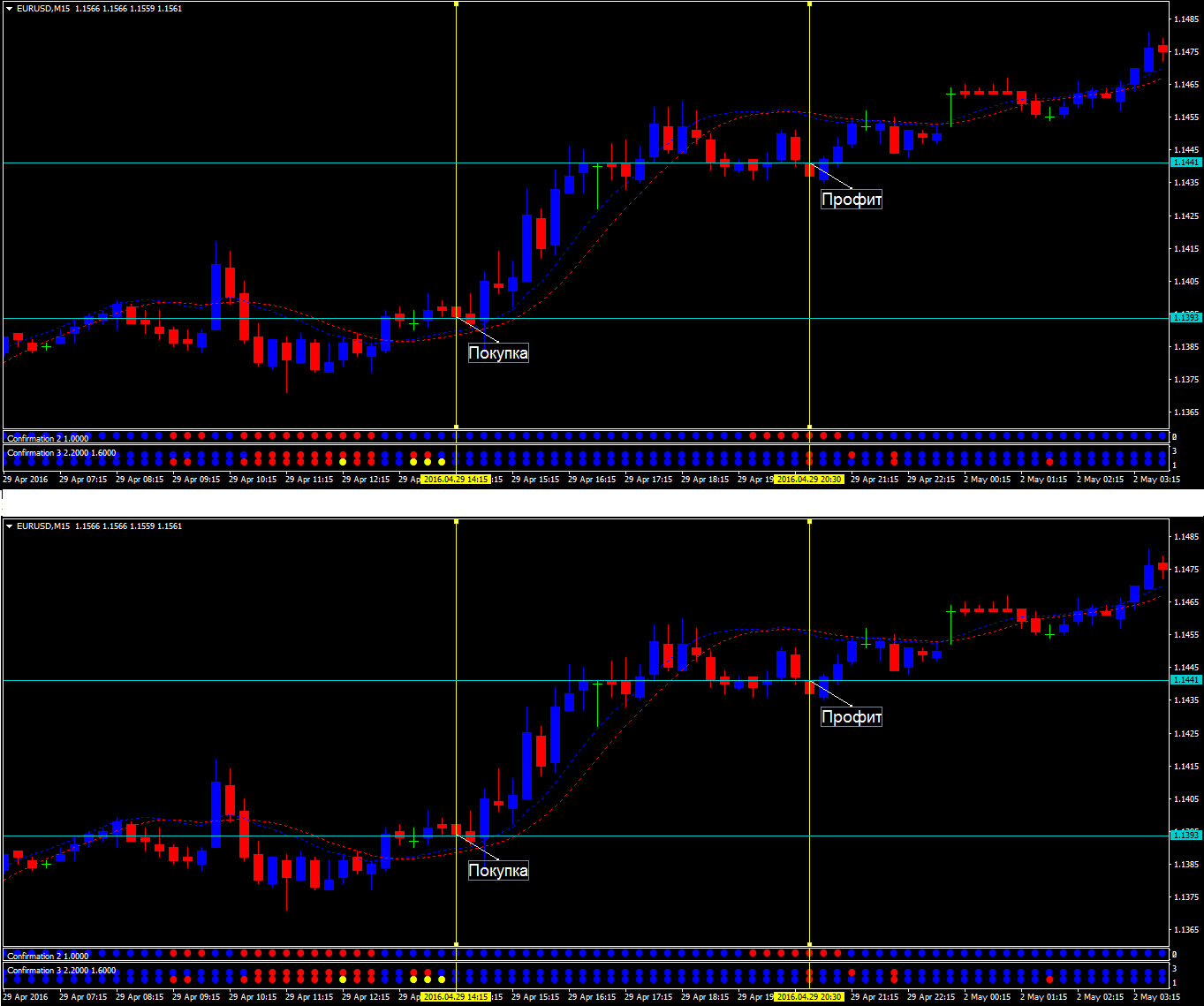Click the 29 Apr 21:15 time label, top chart
1204x1006 pixels.
(x=875, y=480)
